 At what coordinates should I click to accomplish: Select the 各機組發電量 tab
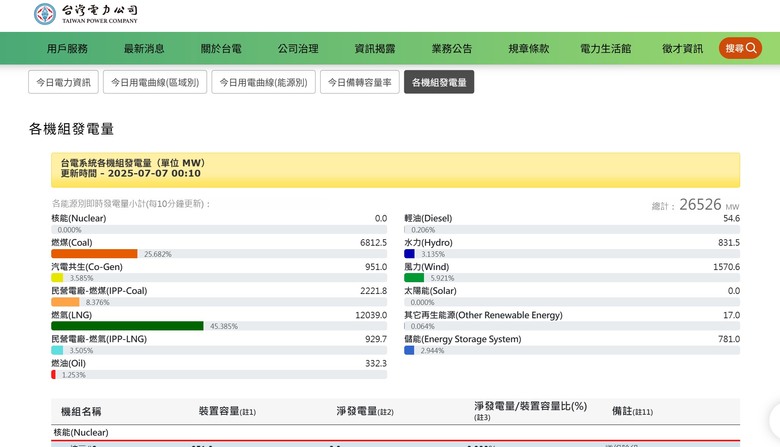[x=439, y=82]
